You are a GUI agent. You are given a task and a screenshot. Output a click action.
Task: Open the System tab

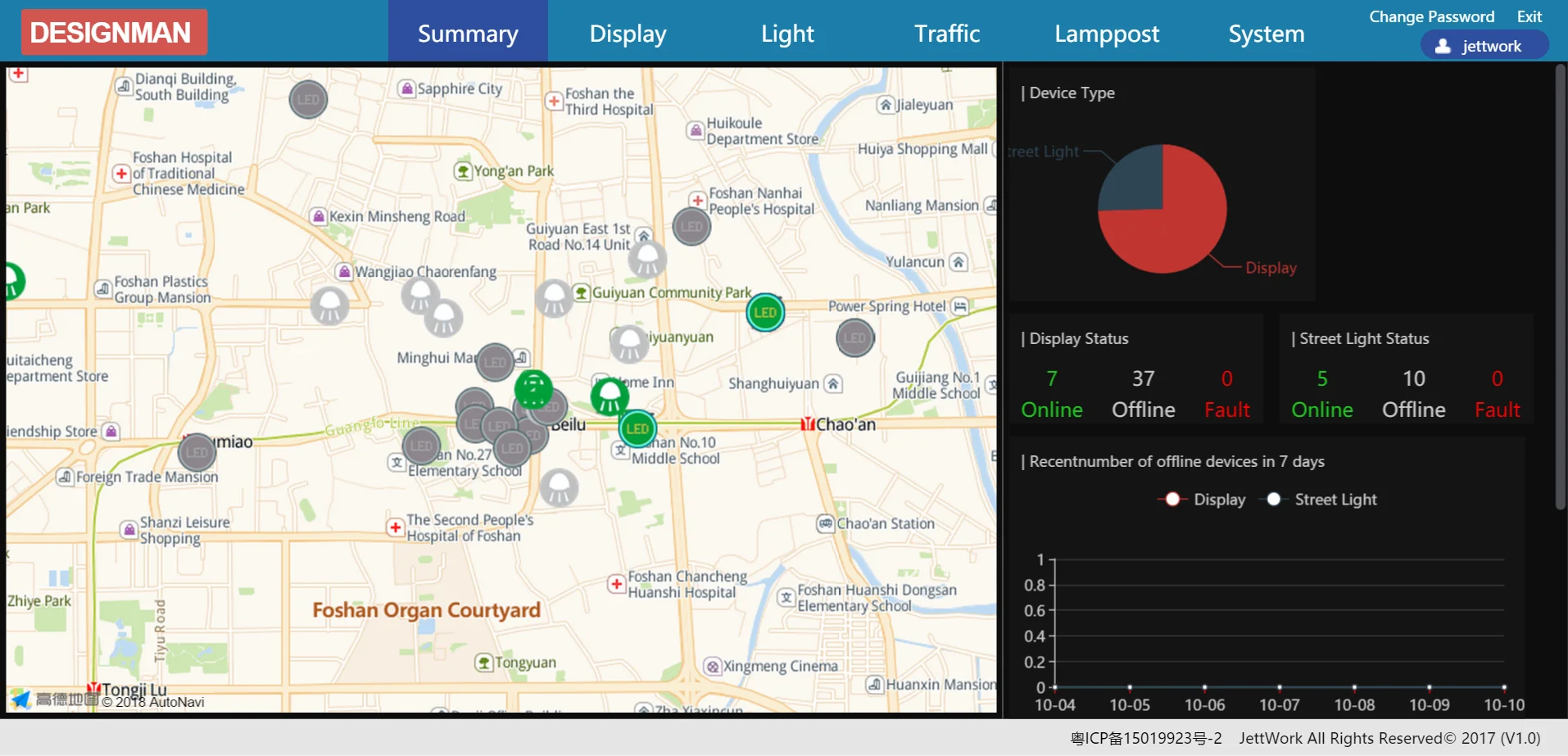click(x=1267, y=33)
